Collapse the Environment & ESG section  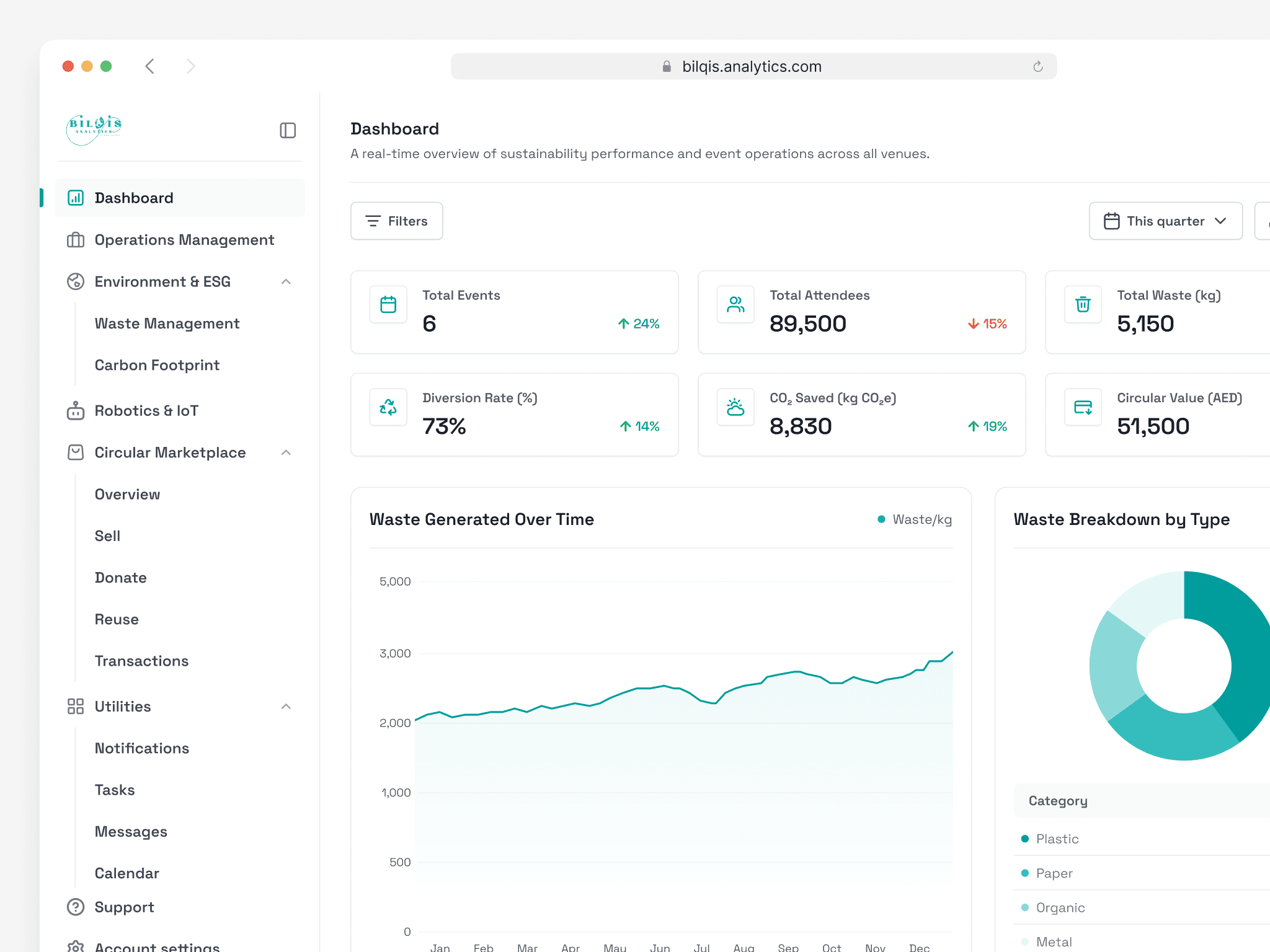tap(286, 281)
